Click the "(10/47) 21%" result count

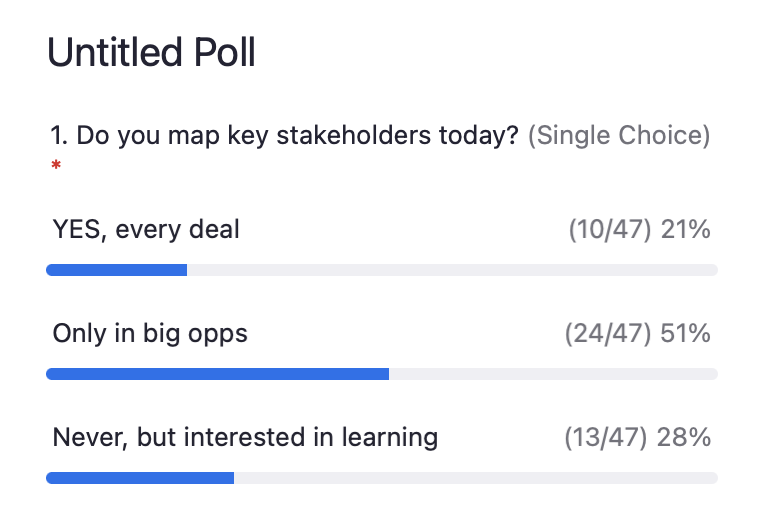click(639, 229)
